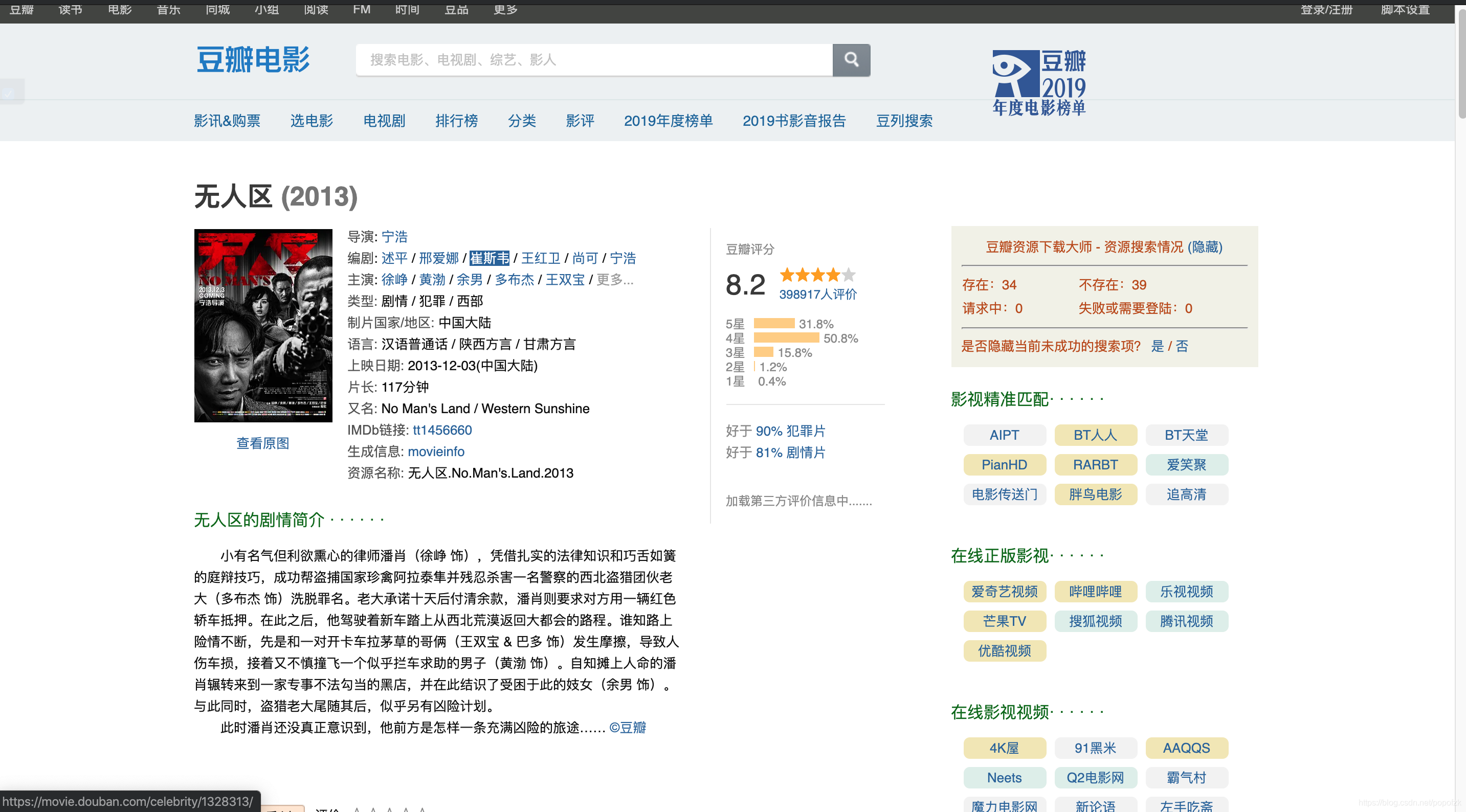Open actor 黄渤 page
The image size is (1466, 812).
pos(432,279)
